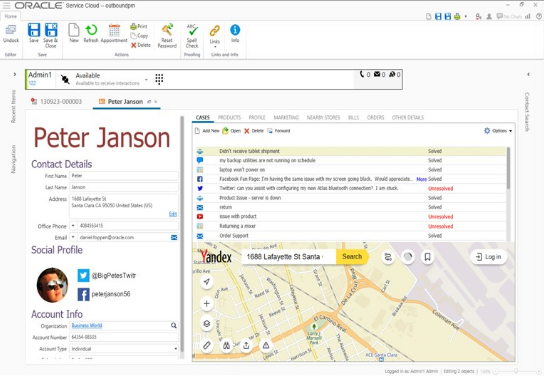The width and height of the screenshot is (544, 376).
Task: Refresh the contact workspace
Action: (91, 33)
